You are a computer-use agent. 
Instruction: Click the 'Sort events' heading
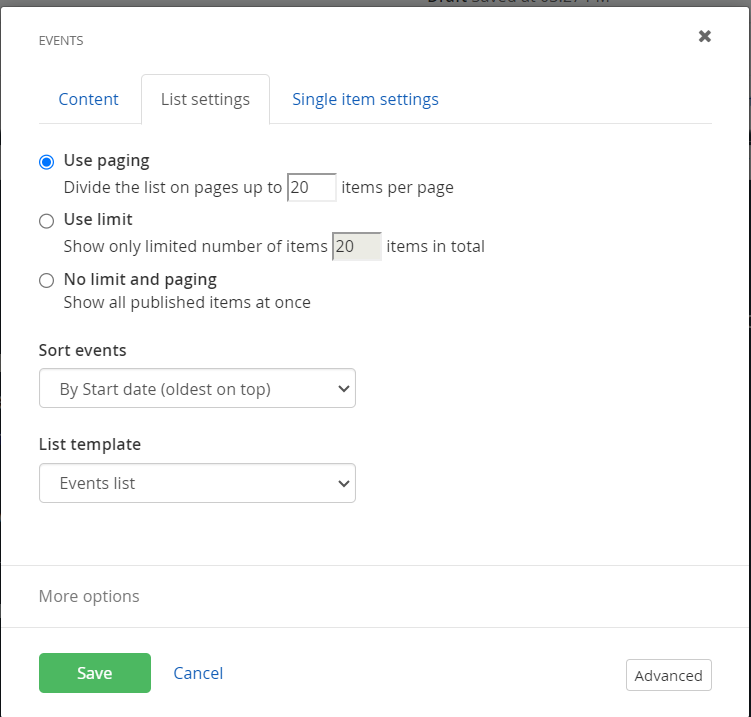click(x=82, y=350)
